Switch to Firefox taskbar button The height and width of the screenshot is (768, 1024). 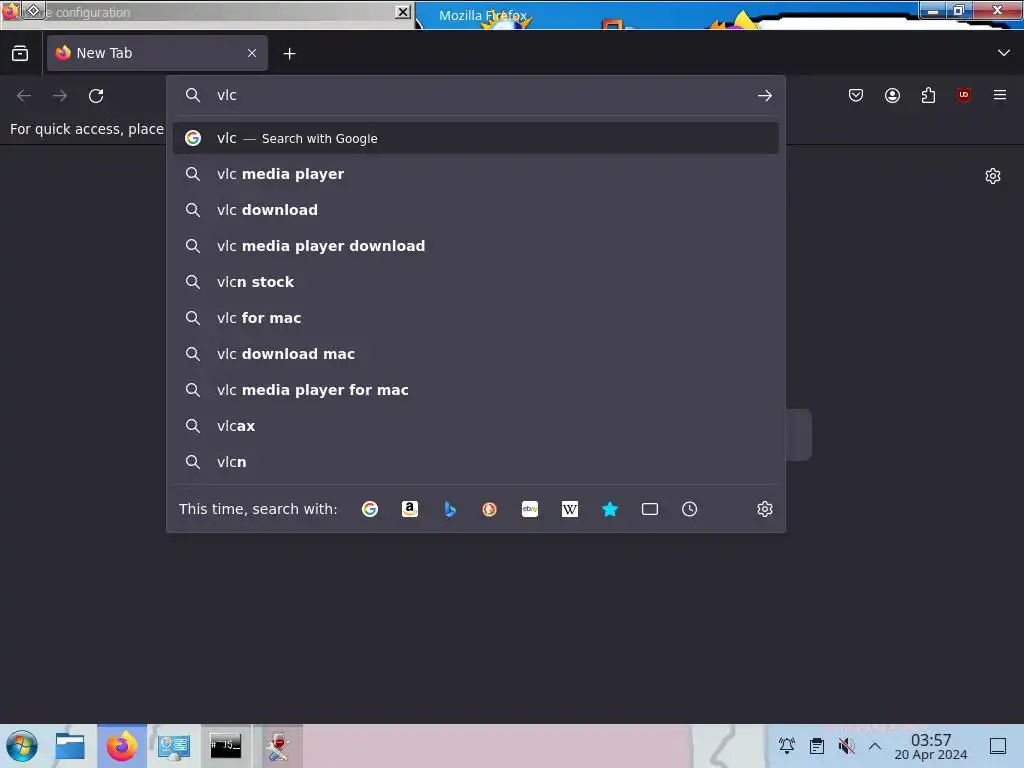click(121, 746)
